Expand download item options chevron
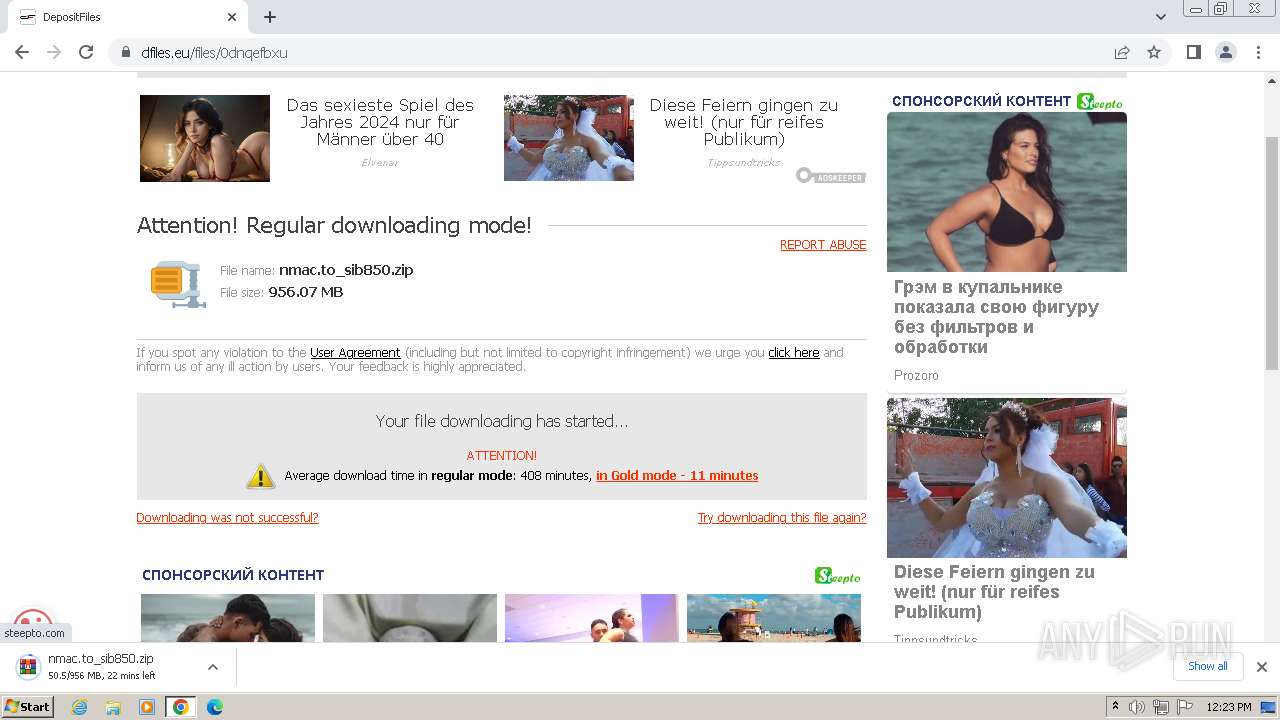 point(212,667)
